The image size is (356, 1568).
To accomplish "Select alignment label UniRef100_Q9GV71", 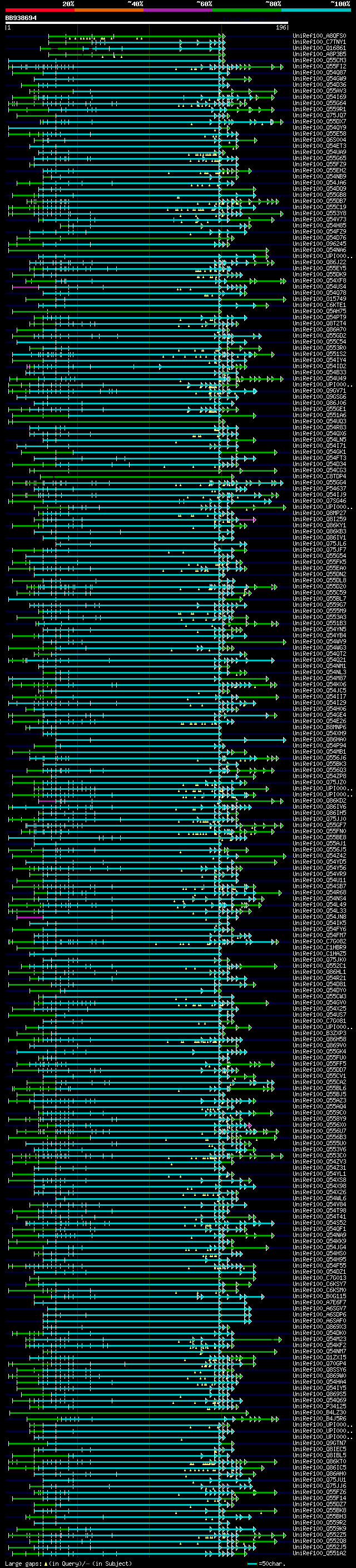I will (x=319, y=391).
